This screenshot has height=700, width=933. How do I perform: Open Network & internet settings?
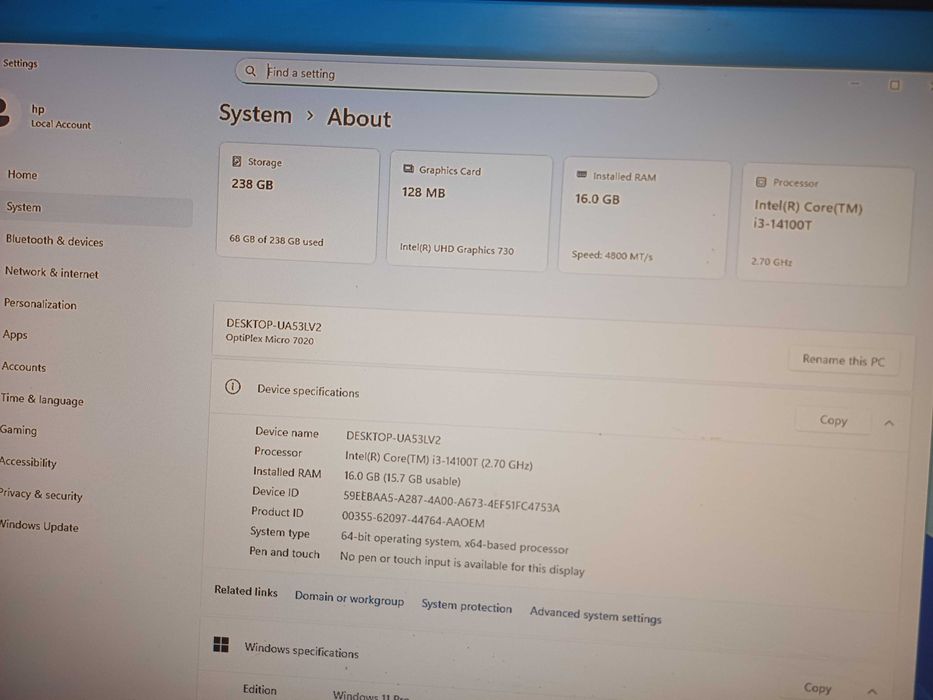click(x=52, y=273)
